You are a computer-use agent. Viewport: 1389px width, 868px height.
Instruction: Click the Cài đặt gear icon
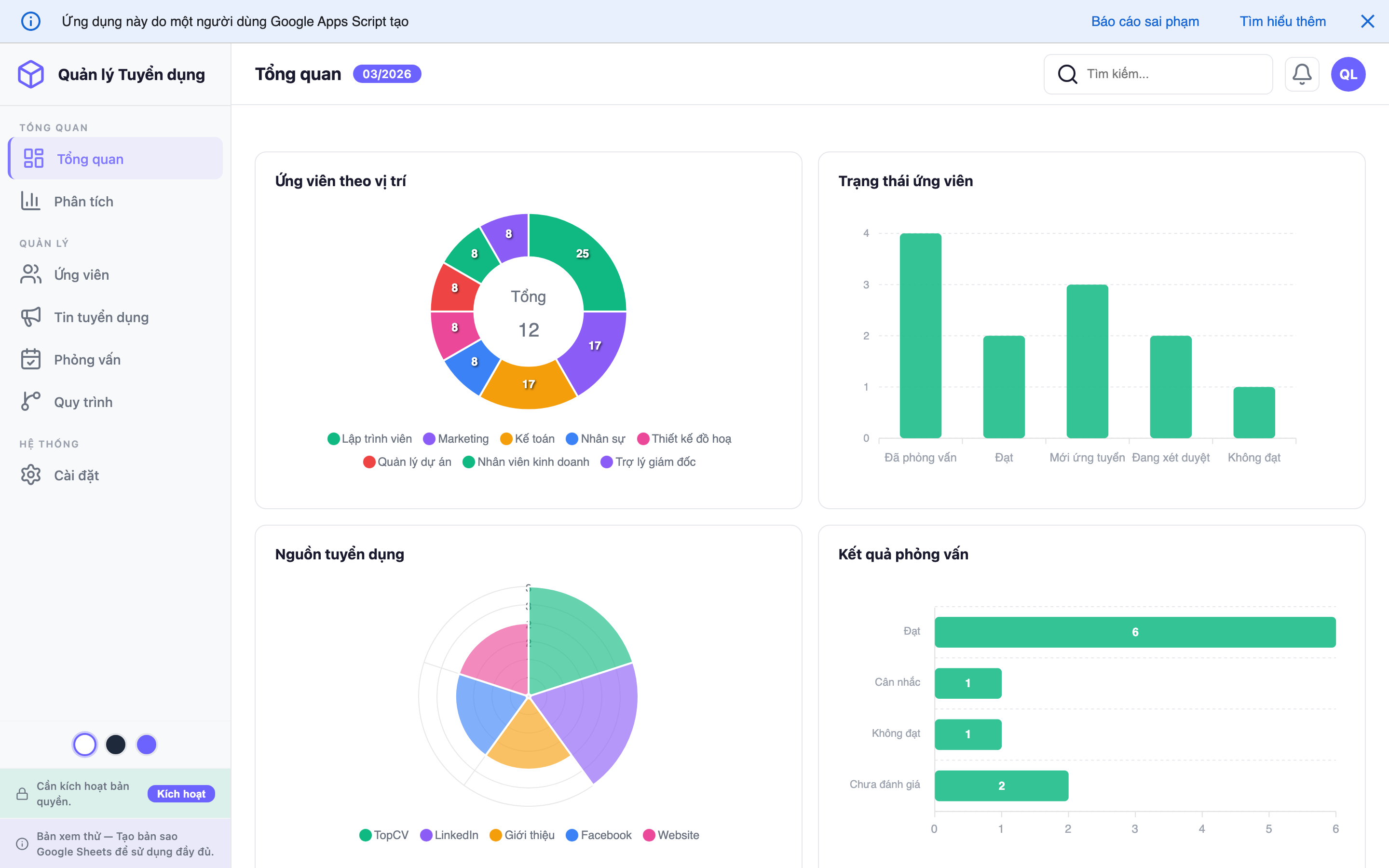[x=30, y=475]
